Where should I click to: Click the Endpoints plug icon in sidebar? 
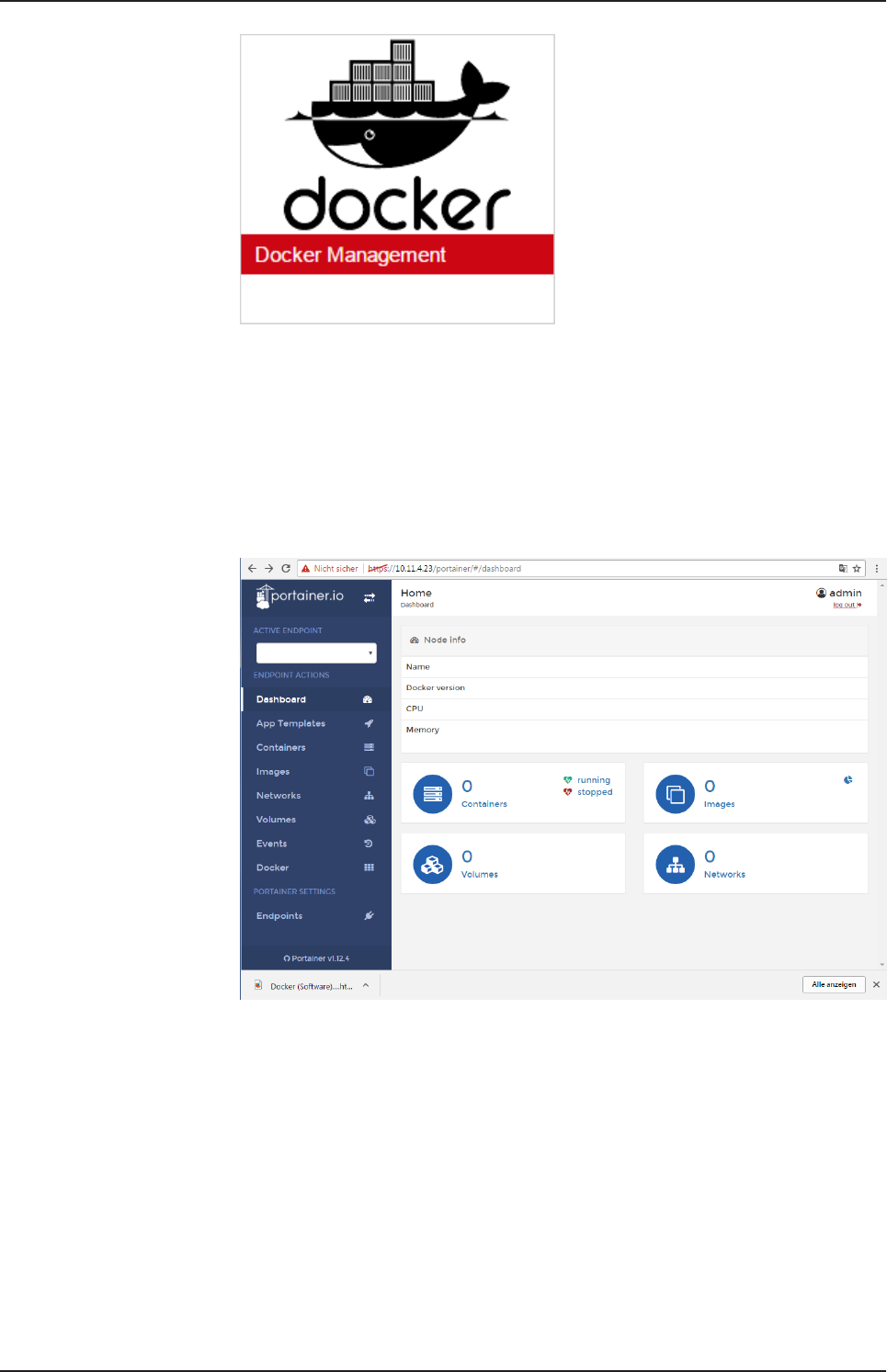coord(369,915)
